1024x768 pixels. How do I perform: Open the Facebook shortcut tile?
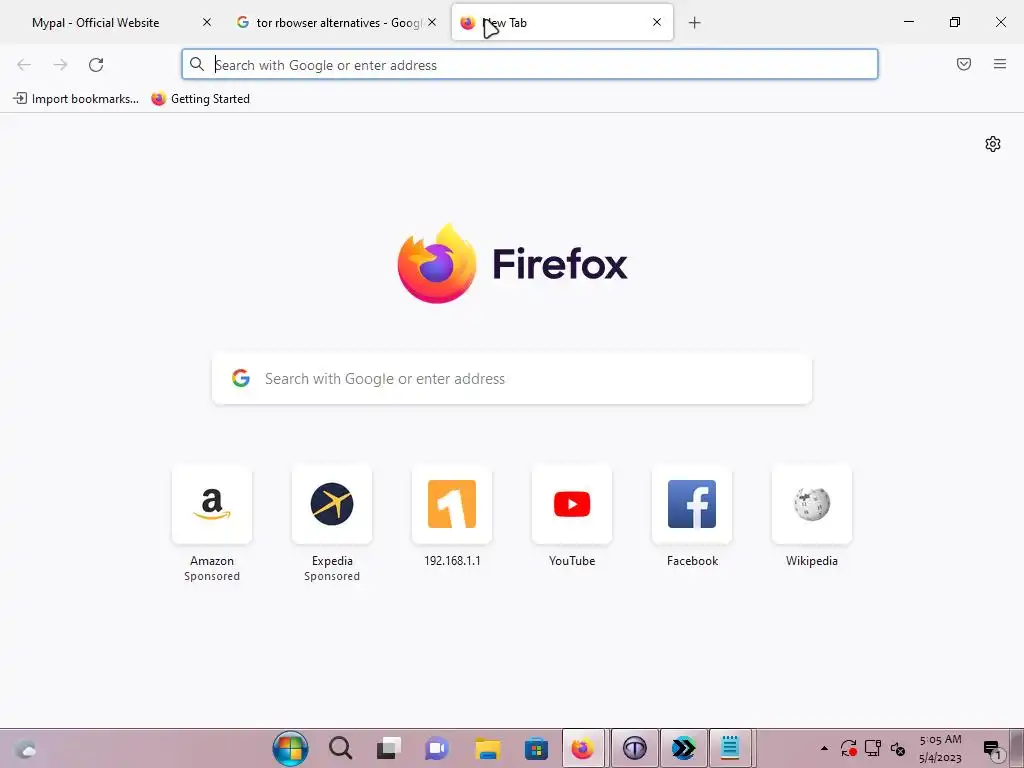692,504
